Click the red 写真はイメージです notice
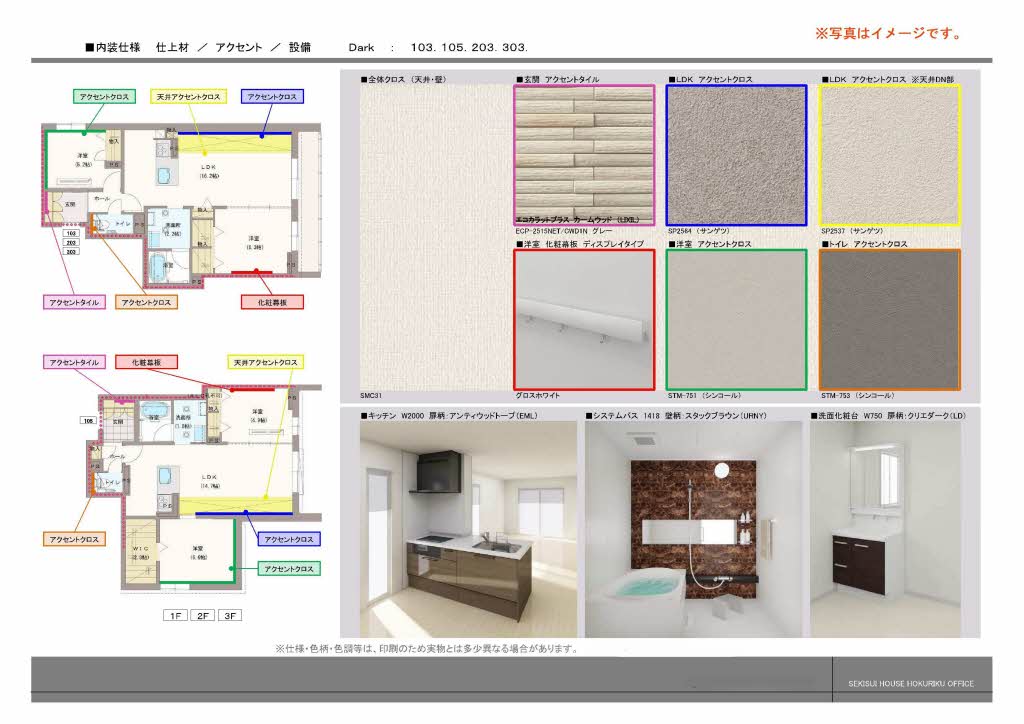Image resolution: width=1024 pixels, height=724 pixels. tap(888, 34)
